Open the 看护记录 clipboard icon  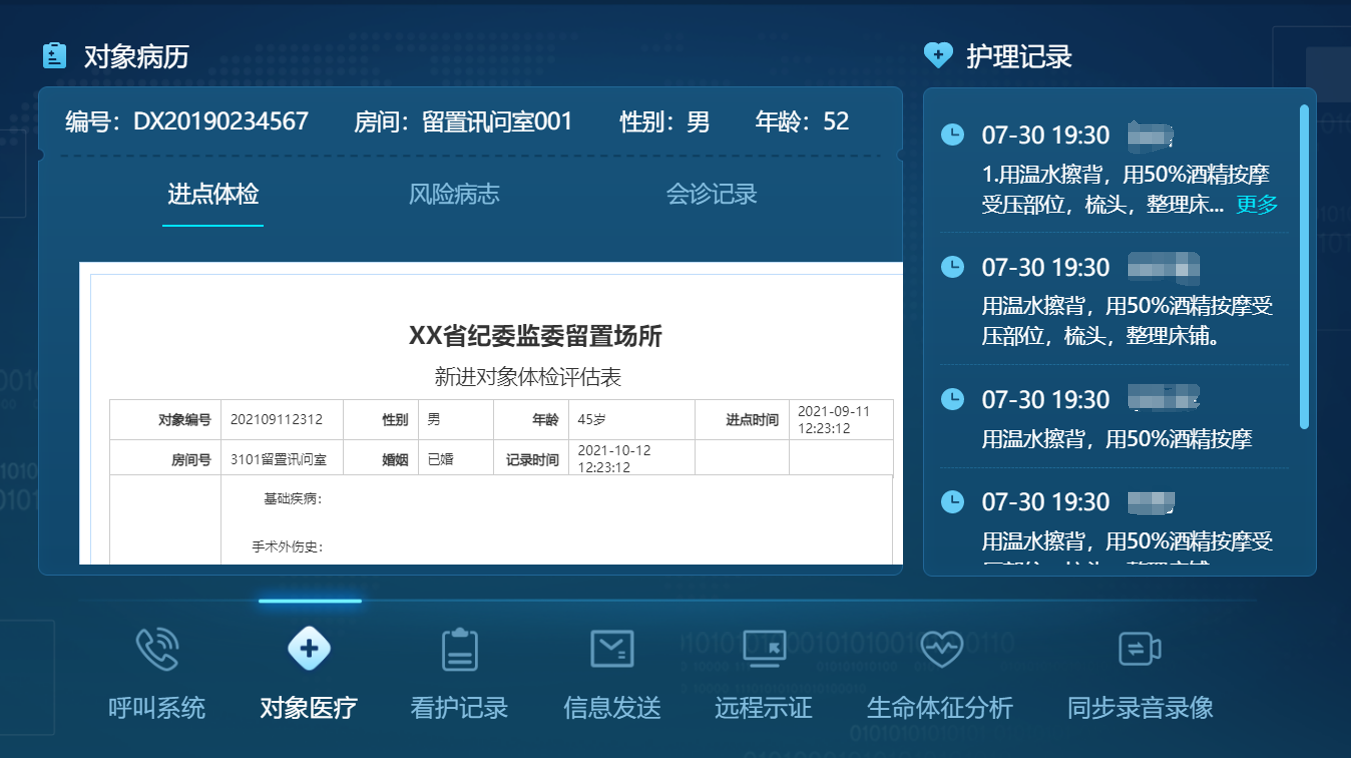459,648
